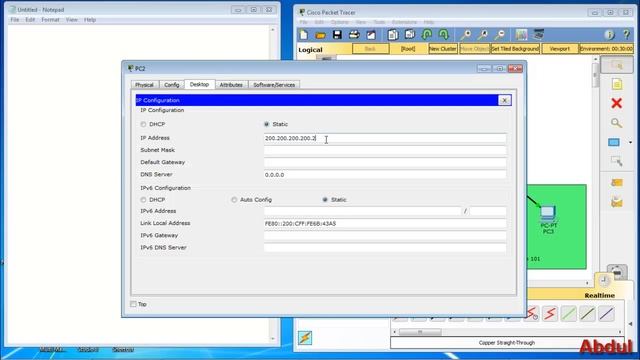This screenshot has height=360, width=640.
Task: Click the Zoom In magnifier icon
Action: coord(466,35)
